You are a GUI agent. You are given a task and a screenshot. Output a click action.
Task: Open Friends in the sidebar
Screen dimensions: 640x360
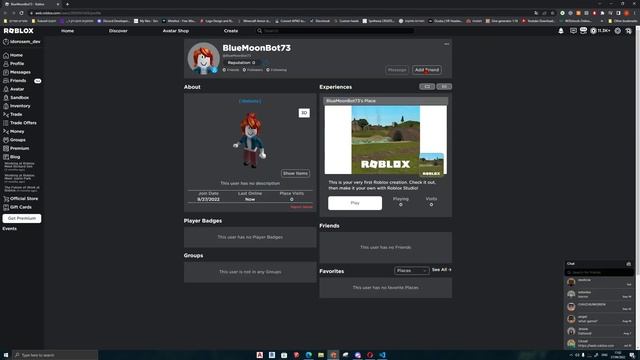point(15,81)
